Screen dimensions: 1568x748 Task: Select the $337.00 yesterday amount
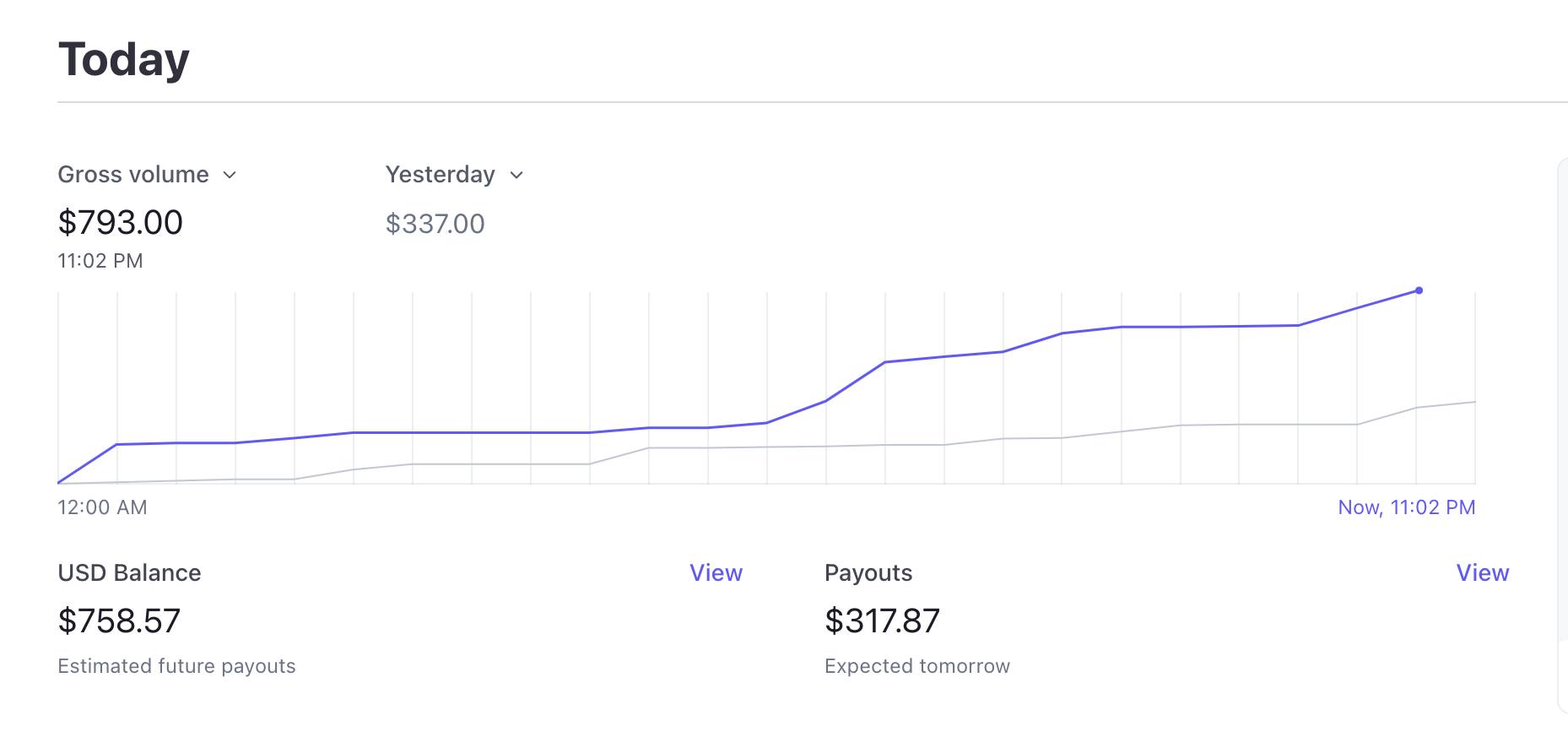tap(435, 224)
